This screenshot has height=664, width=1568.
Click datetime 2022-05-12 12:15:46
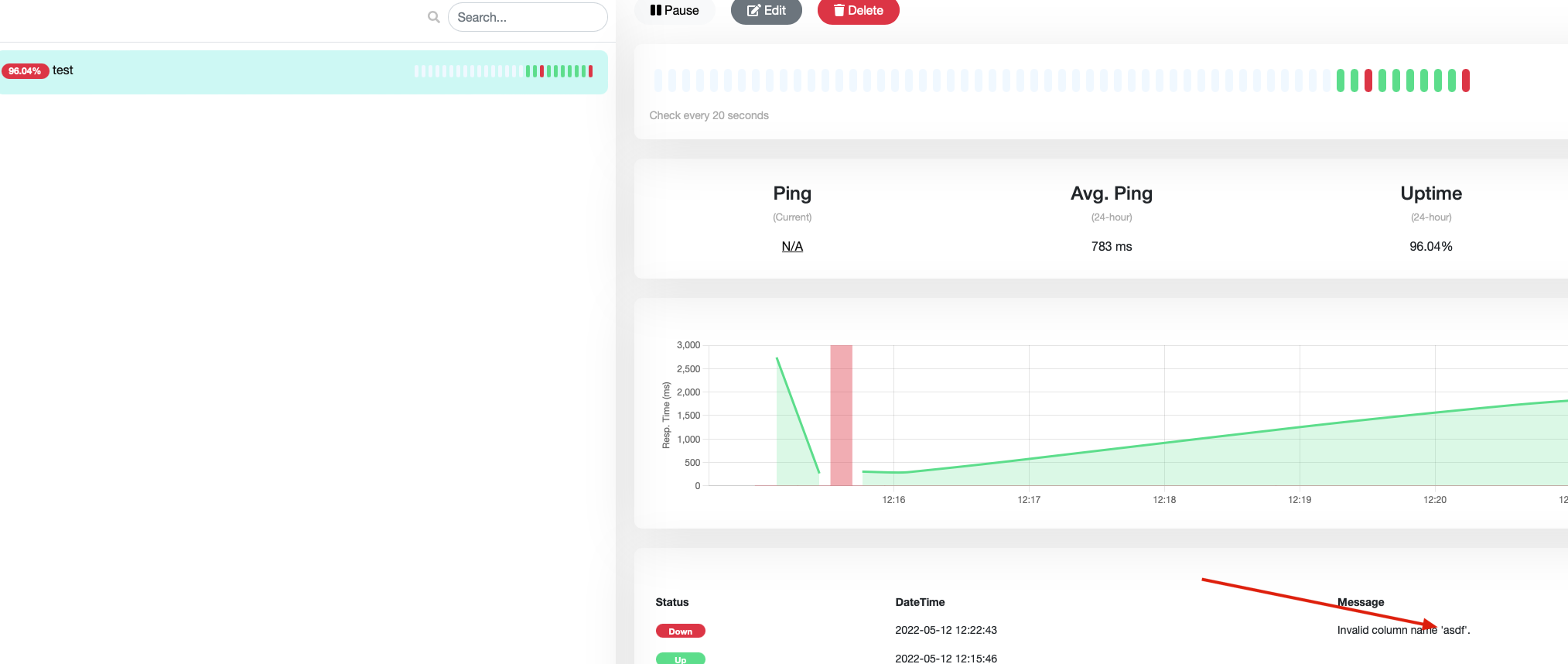pos(946,659)
